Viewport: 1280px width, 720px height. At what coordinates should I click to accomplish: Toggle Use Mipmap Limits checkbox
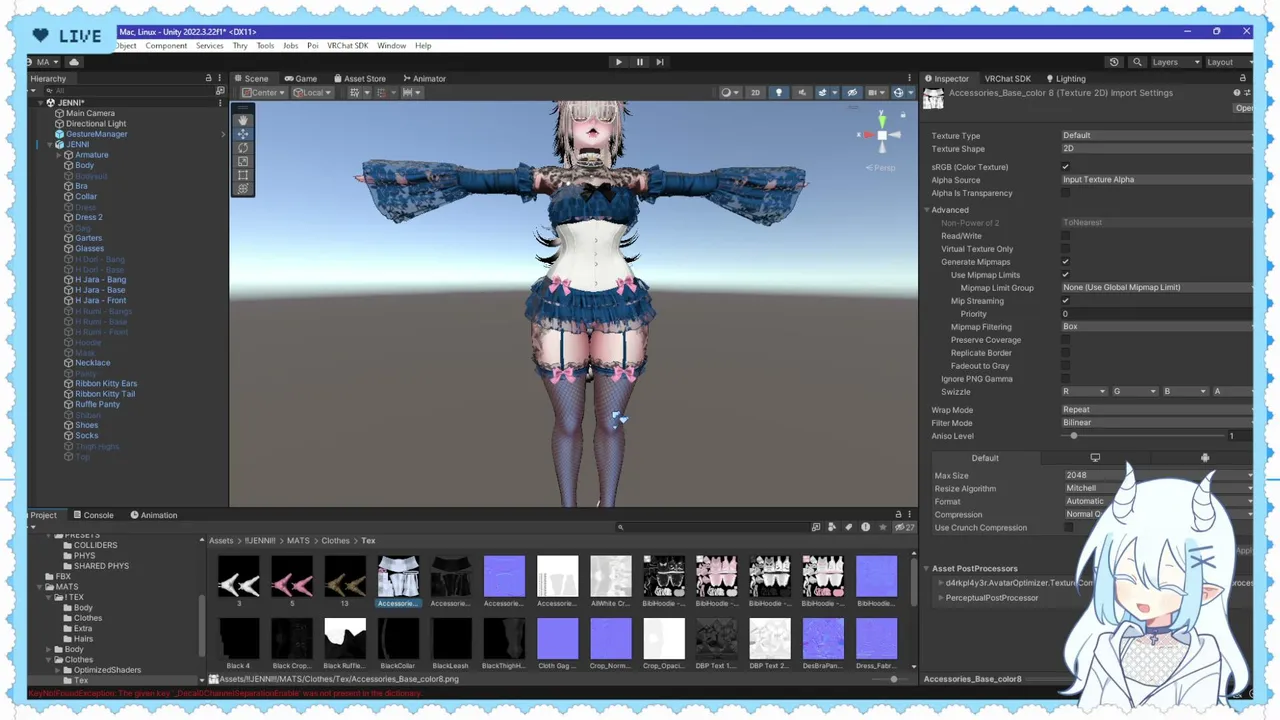[x=1066, y=275]
